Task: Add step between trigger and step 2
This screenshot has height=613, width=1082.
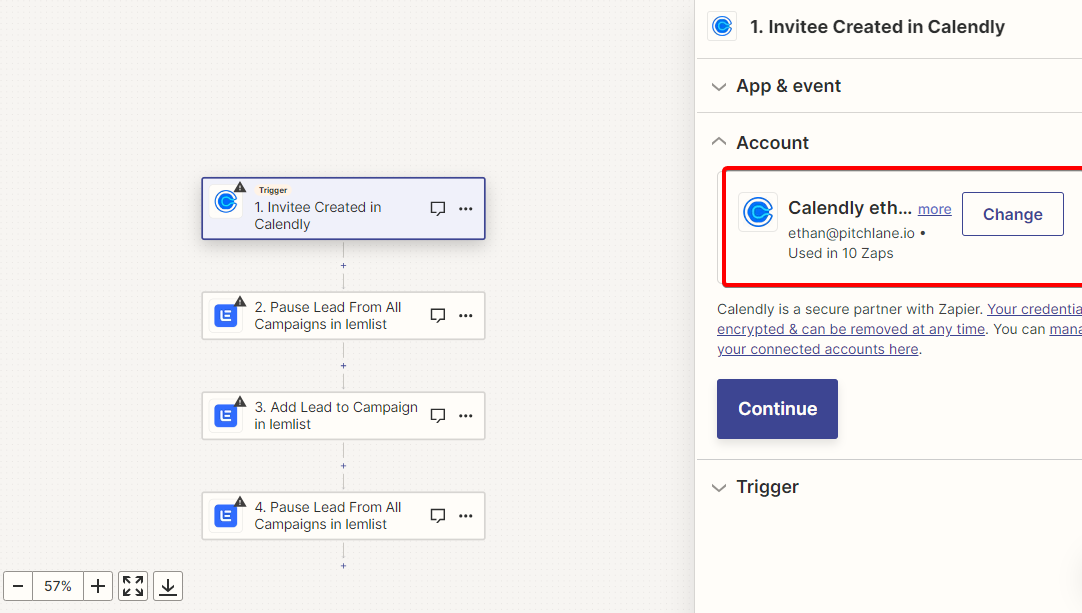Action: click(343, 266)
